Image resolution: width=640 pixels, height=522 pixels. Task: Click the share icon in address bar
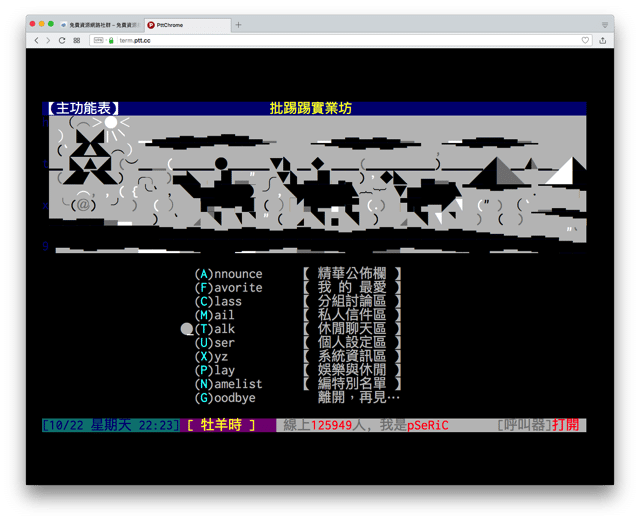point(602,41)
